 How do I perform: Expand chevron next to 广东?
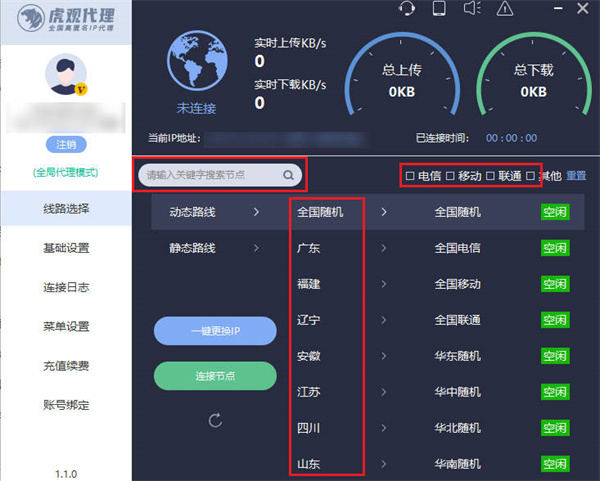pos(384,248)
